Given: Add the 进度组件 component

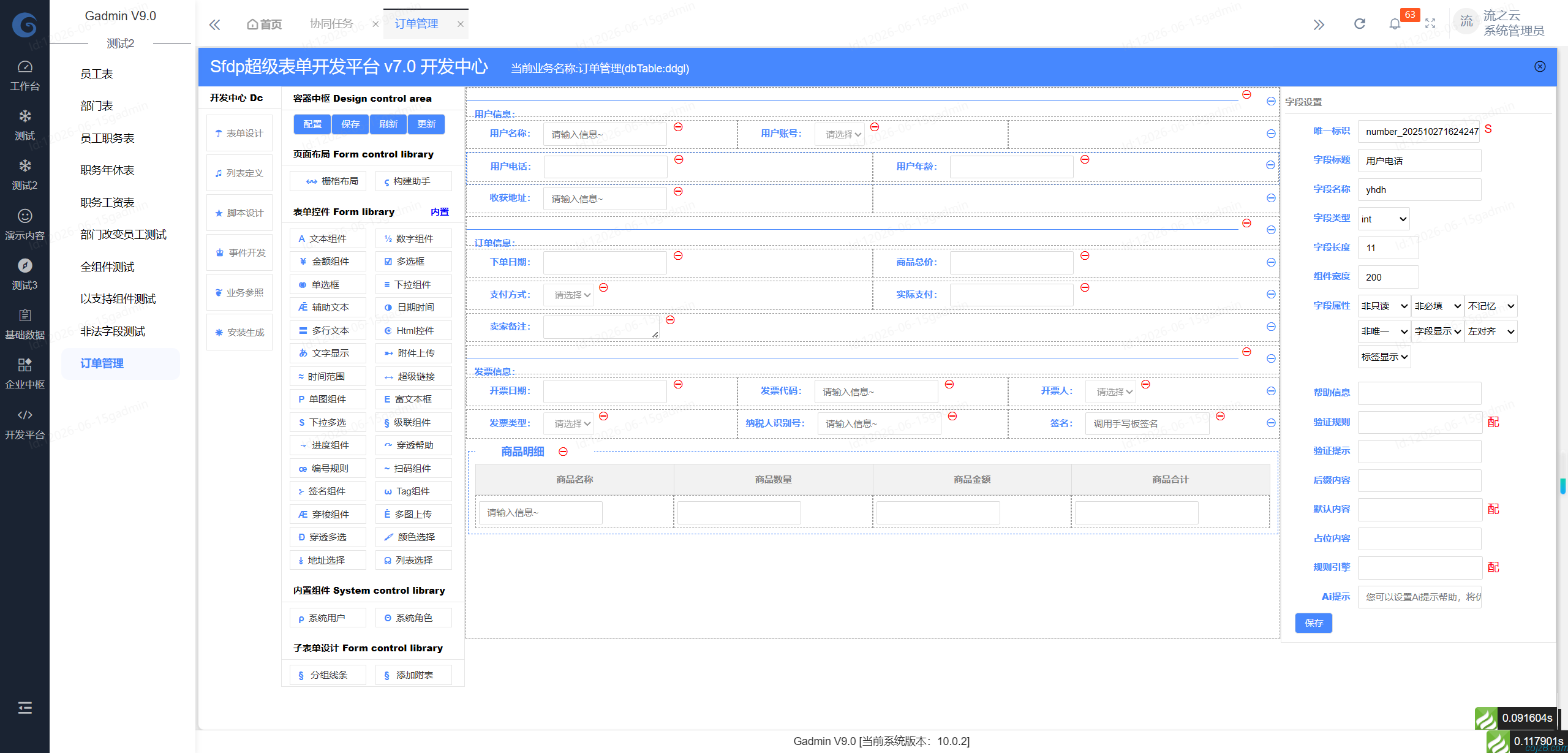Looking at the screenshot, I should point(328,445).
